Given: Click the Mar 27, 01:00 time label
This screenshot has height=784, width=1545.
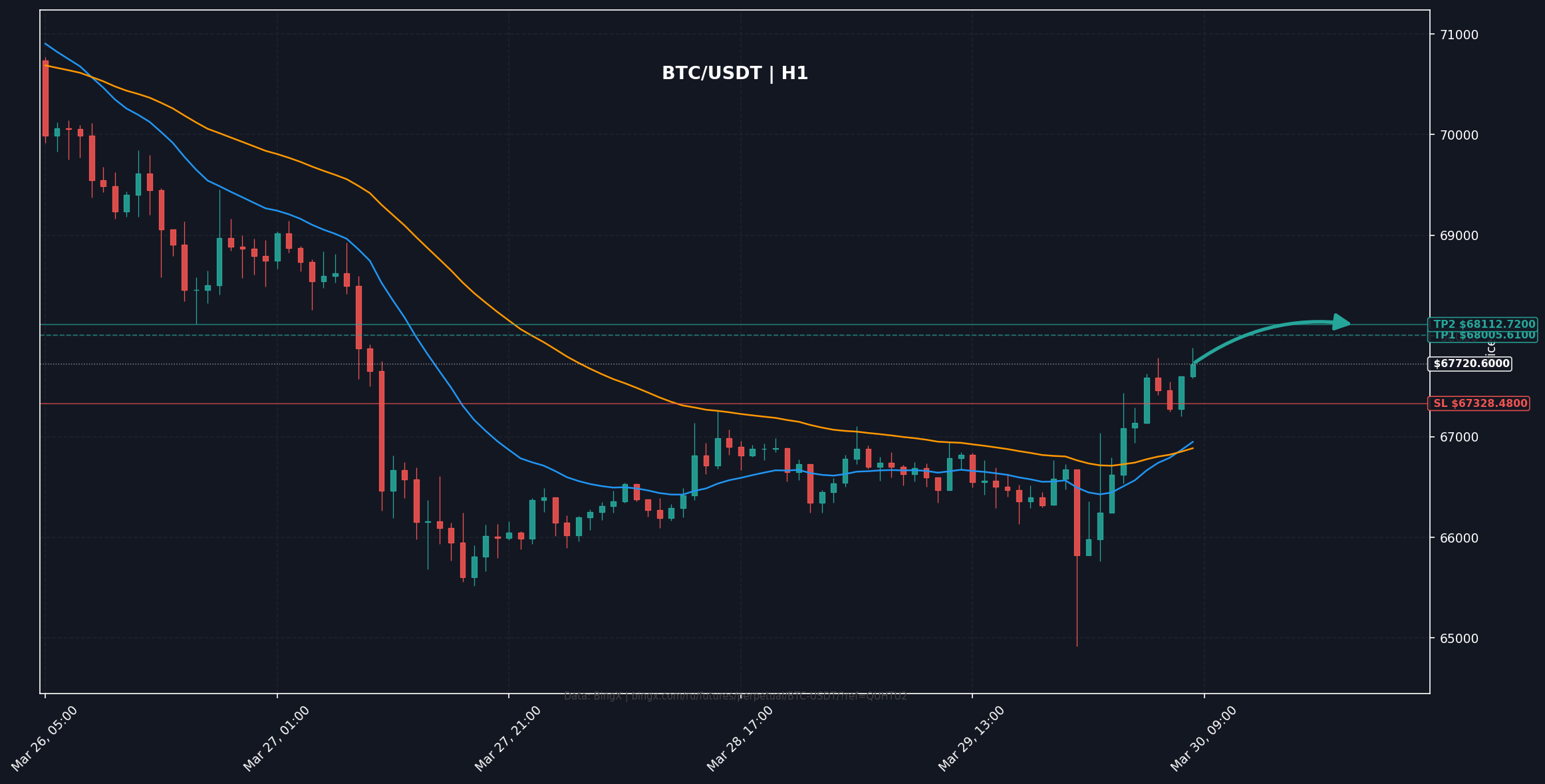Looking at the screenshot, I should point(277,738).
